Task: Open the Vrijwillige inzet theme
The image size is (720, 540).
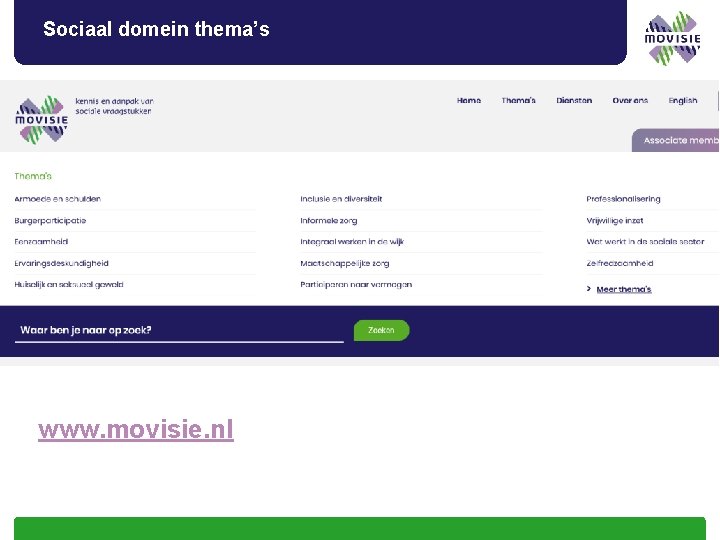Action: [x=614, y=220]
